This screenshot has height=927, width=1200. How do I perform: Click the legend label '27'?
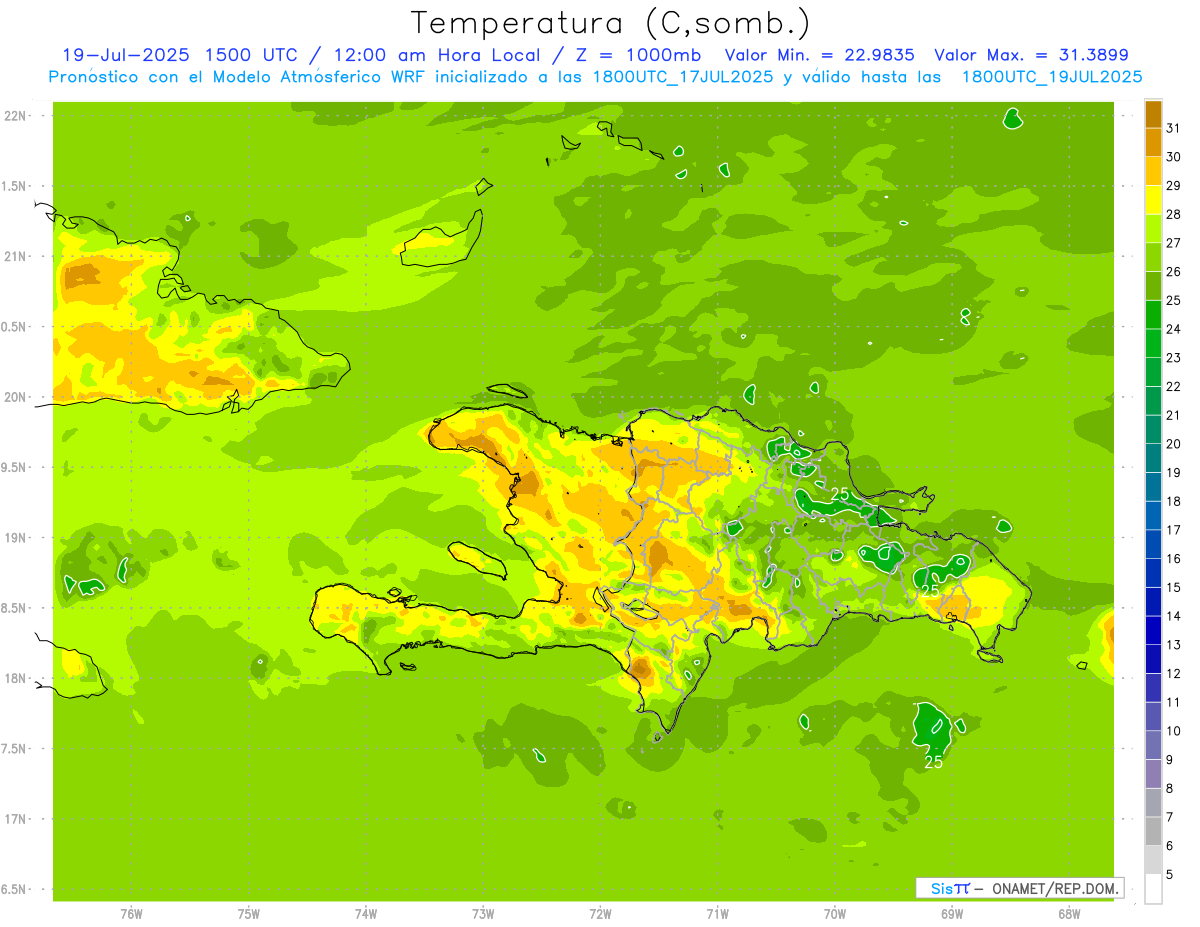[1173, 243]
